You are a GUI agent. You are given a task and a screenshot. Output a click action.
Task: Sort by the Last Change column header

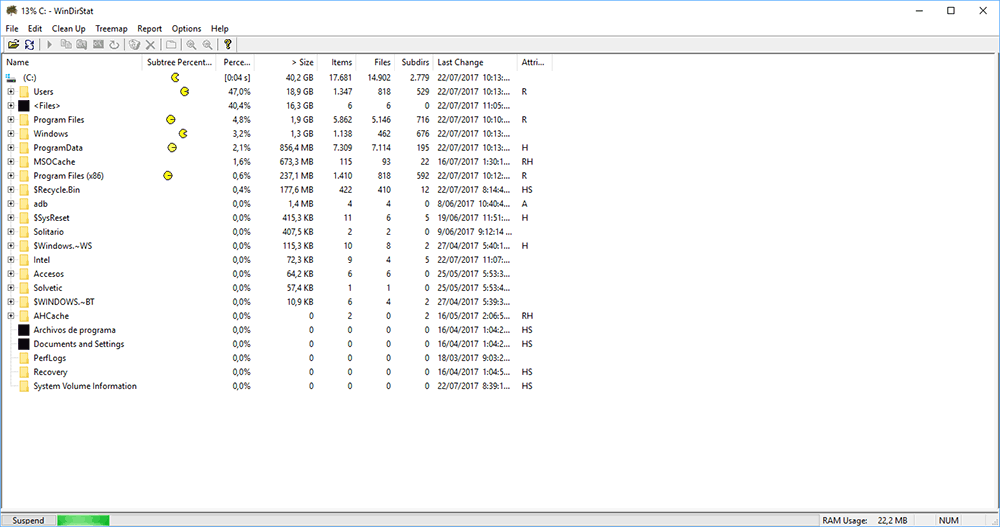[475, 63]
